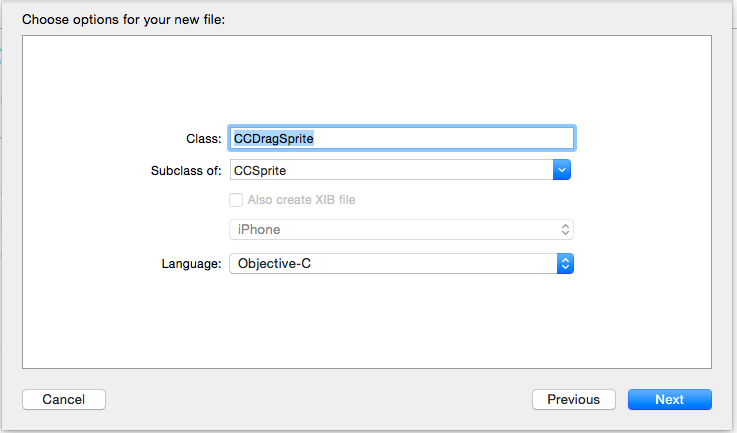
Task: Click the Objective-C text in Language popup
Action: click(274, 264)
